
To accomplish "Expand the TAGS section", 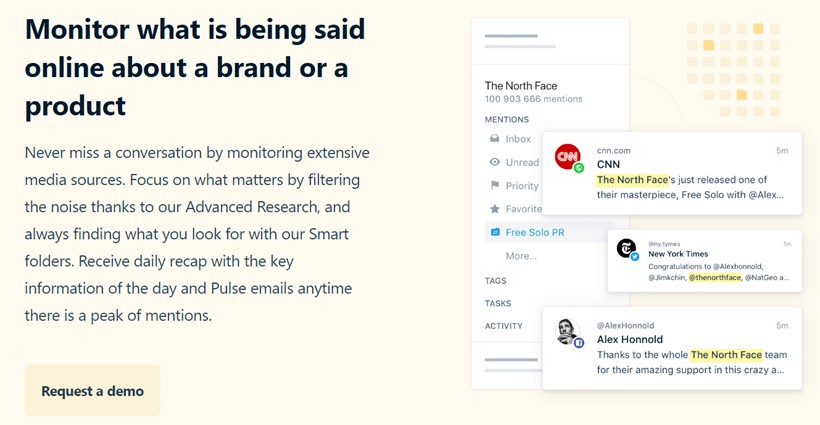I will [495, 281].
